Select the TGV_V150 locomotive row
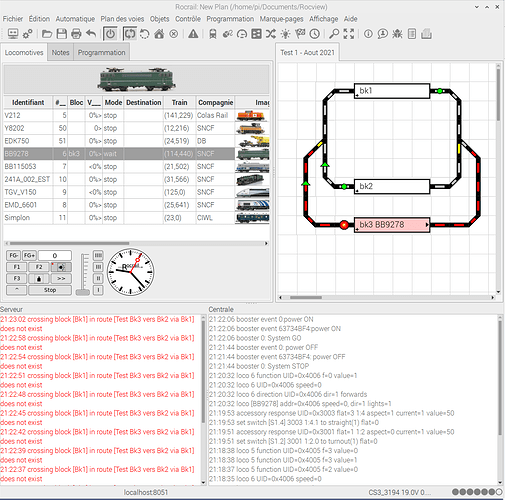Viewport: 505px width, 500px height. point(136,192)
